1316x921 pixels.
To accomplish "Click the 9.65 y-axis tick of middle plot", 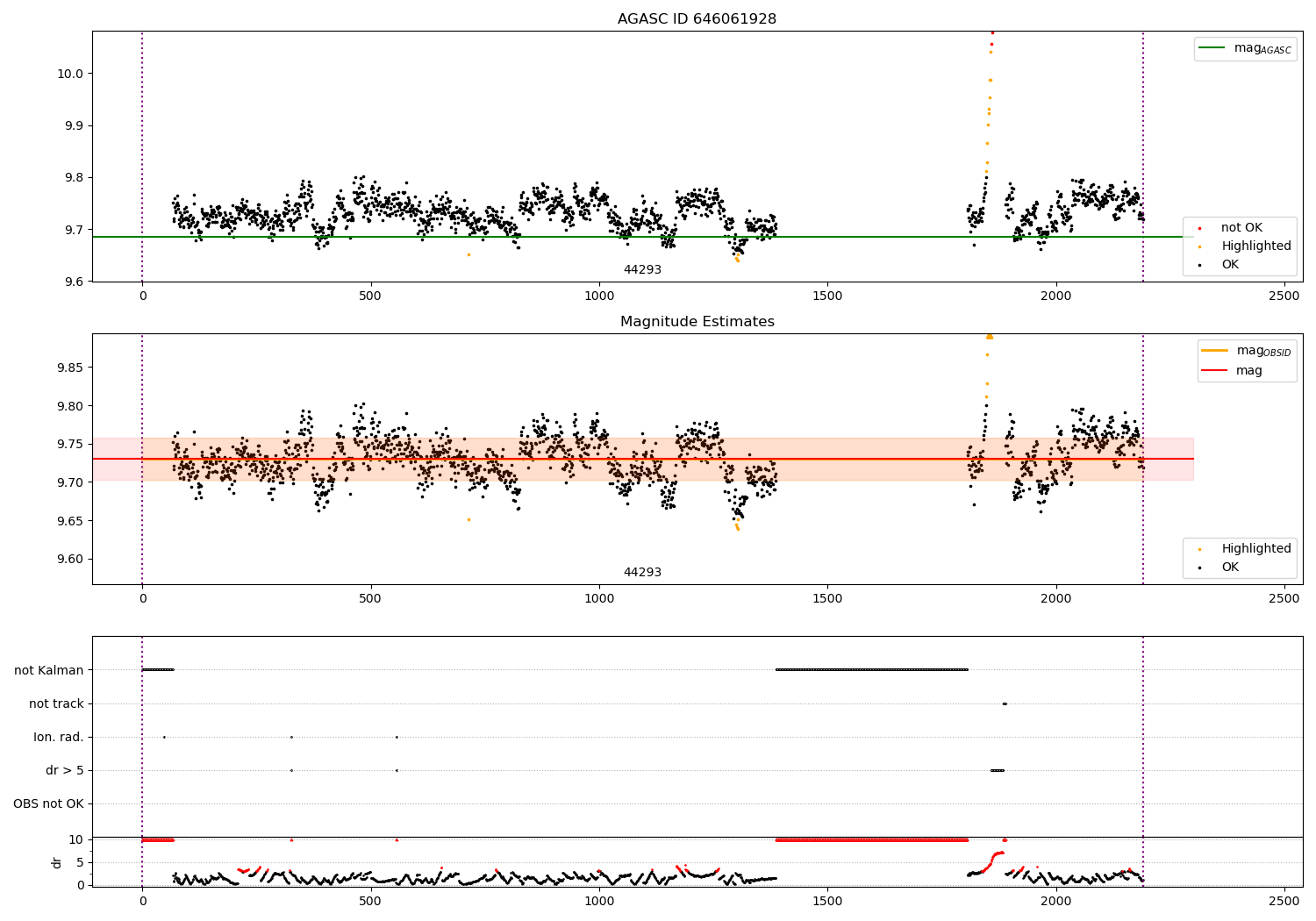I will coord(70,521).
